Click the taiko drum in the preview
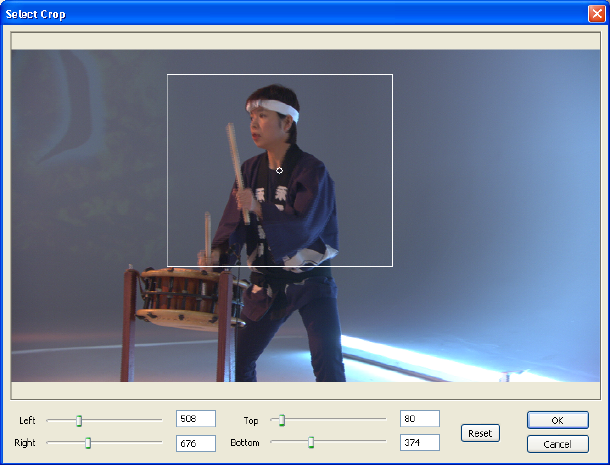The height and width of the screenshot is (465, 610). (178, 298)
